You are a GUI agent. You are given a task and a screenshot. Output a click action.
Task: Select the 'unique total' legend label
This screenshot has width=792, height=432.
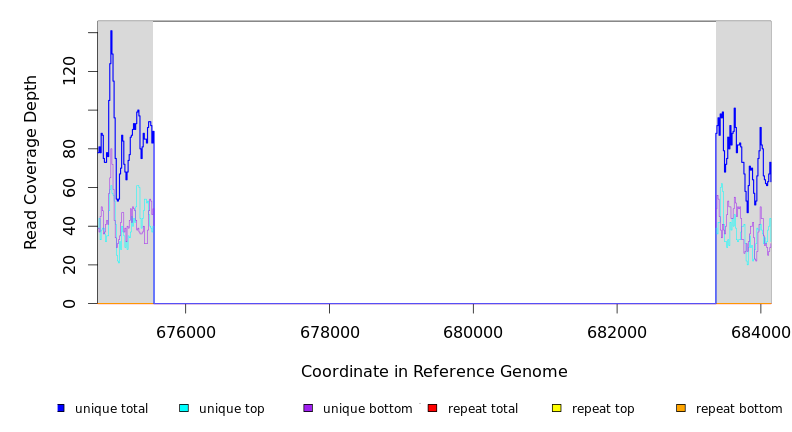point(111,409)
